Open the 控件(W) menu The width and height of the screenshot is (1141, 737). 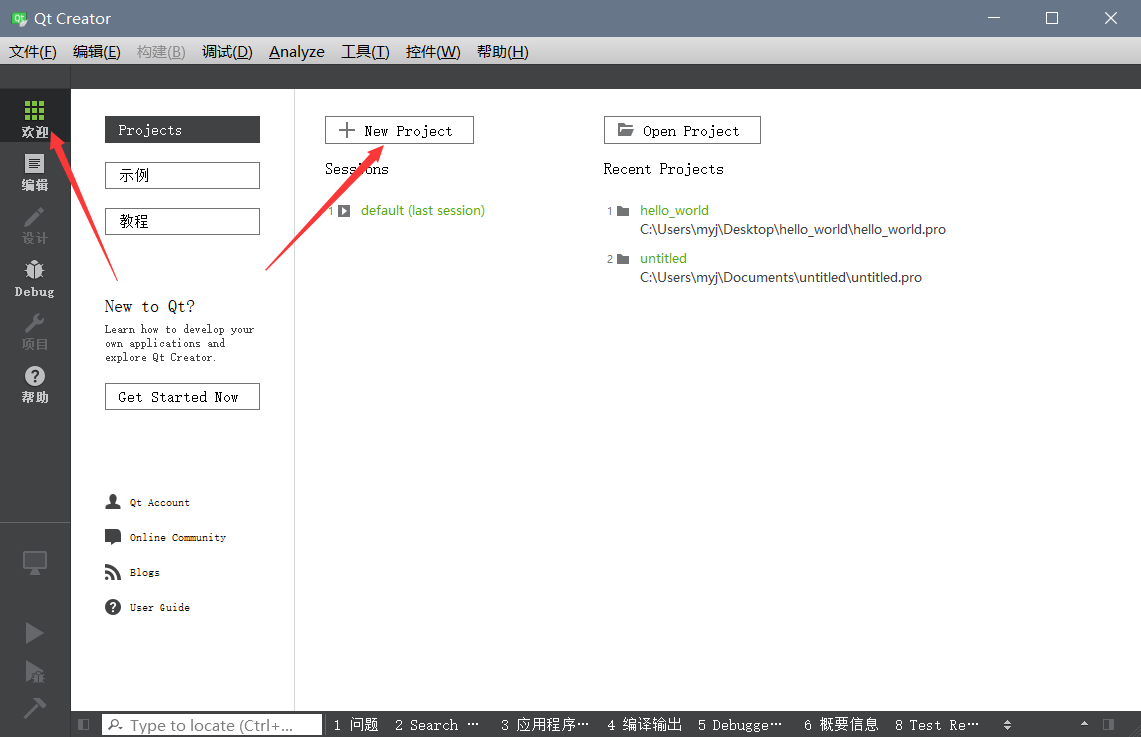click(433, 52)
